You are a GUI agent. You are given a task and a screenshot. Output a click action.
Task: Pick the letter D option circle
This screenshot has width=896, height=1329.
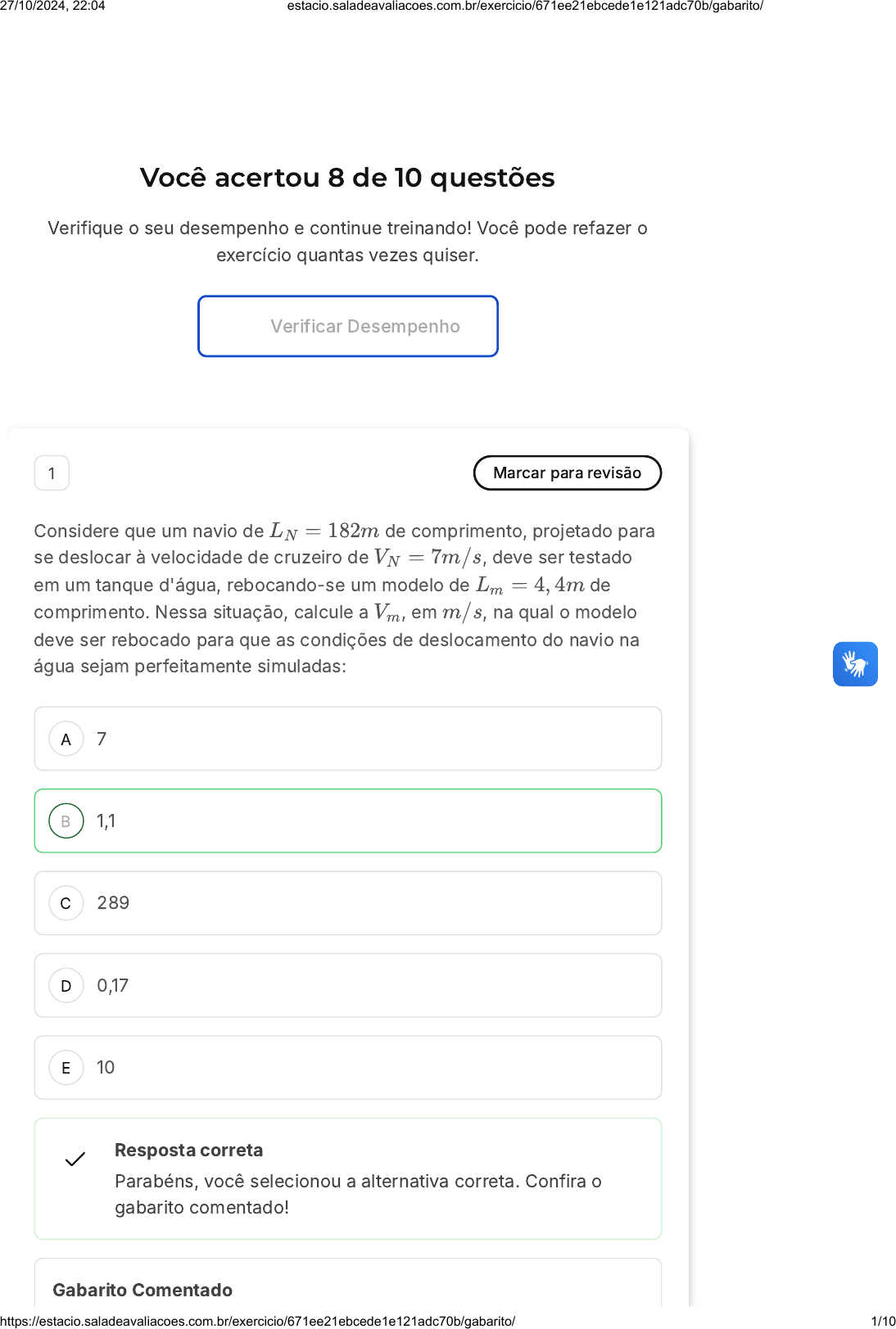tap(66, 986)
